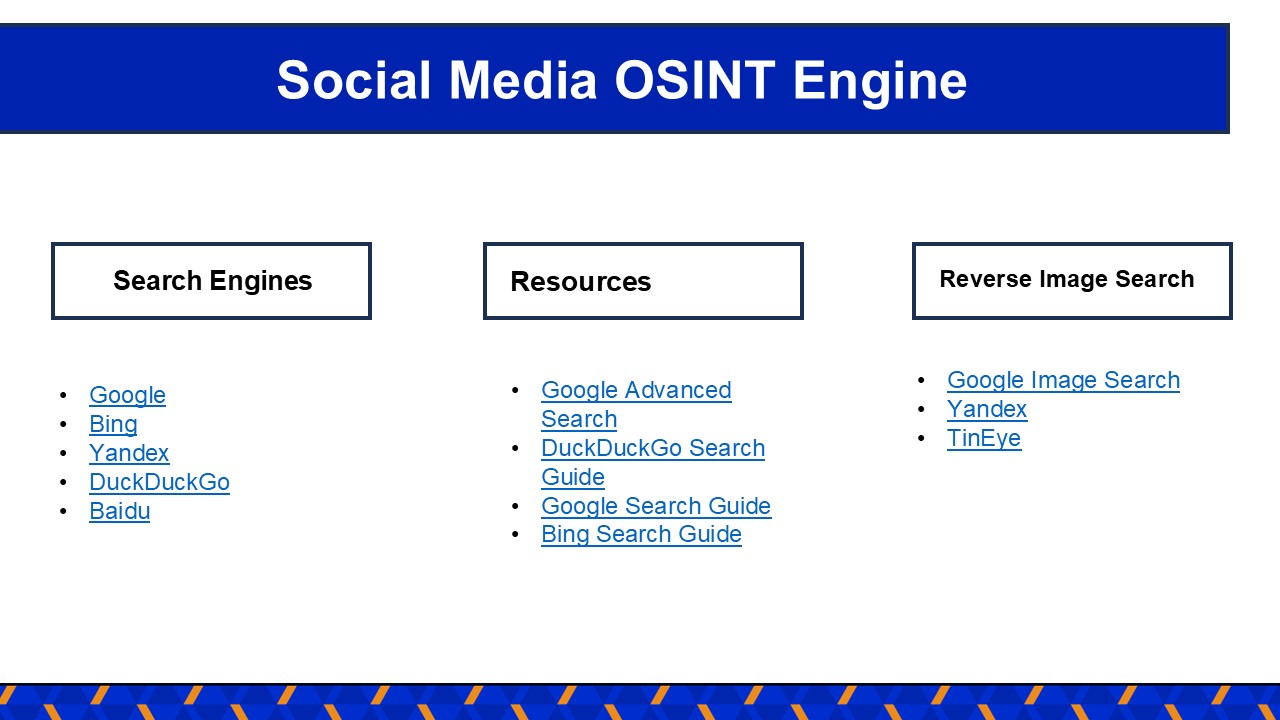This screenshot has width=1280, height=720.
Task: Follow the DuckDuckGo search engine link
Action: point(159,482)
